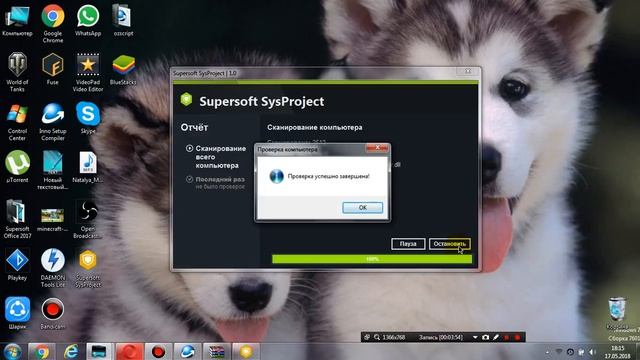Click the magnifier icon on recording bar
This screenshot has height=360, width=640.
377,337
